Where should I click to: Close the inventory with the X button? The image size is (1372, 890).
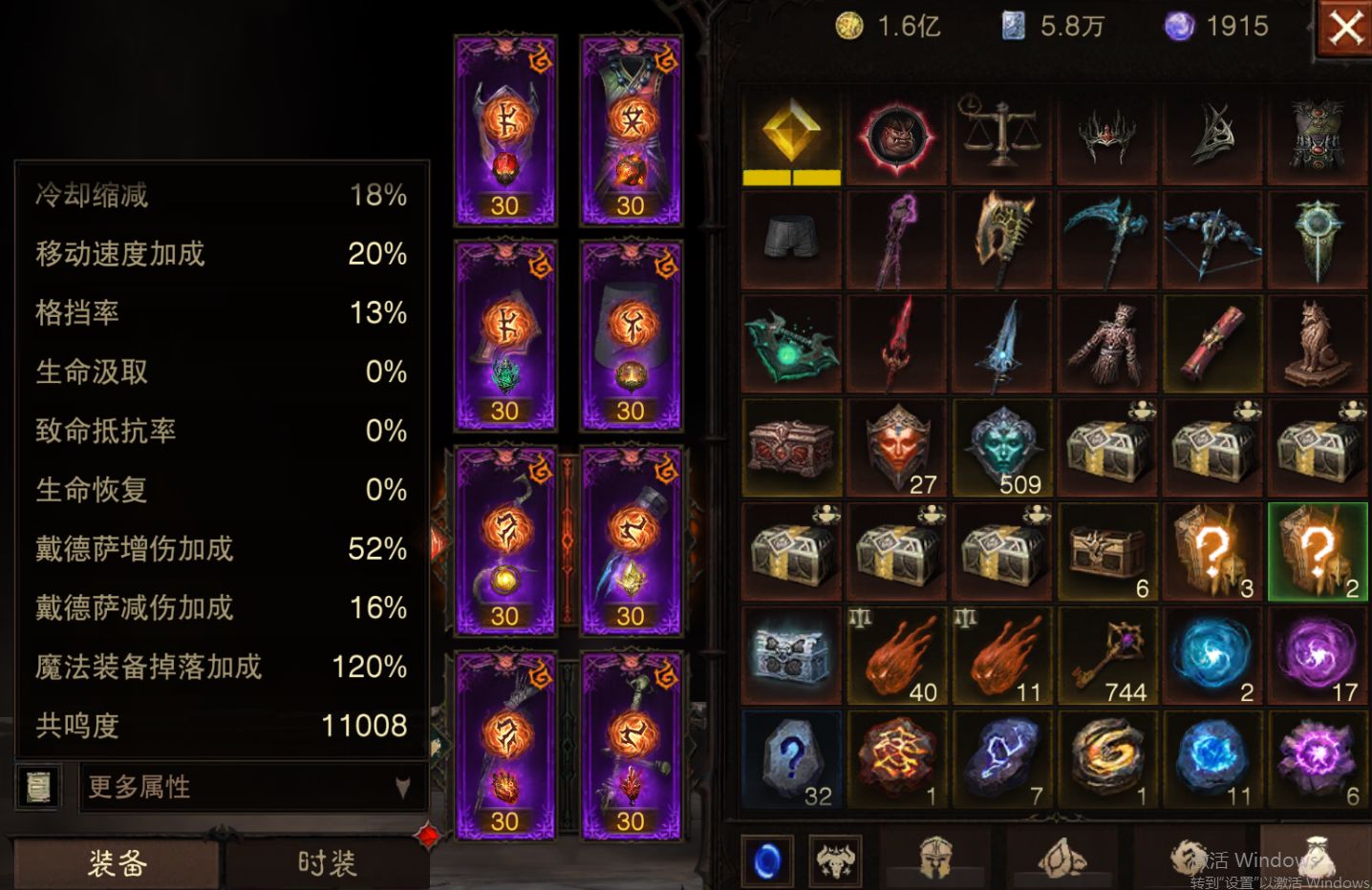click(x=1345, y=28)
